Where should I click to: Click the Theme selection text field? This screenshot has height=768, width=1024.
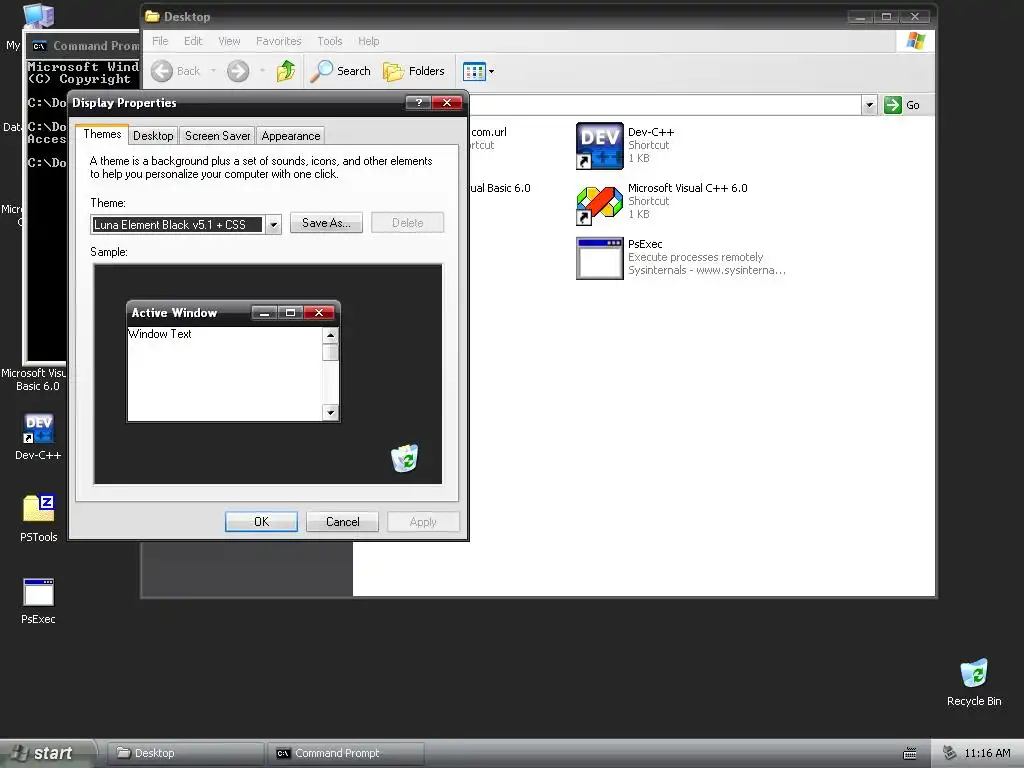tap(177, 225)
